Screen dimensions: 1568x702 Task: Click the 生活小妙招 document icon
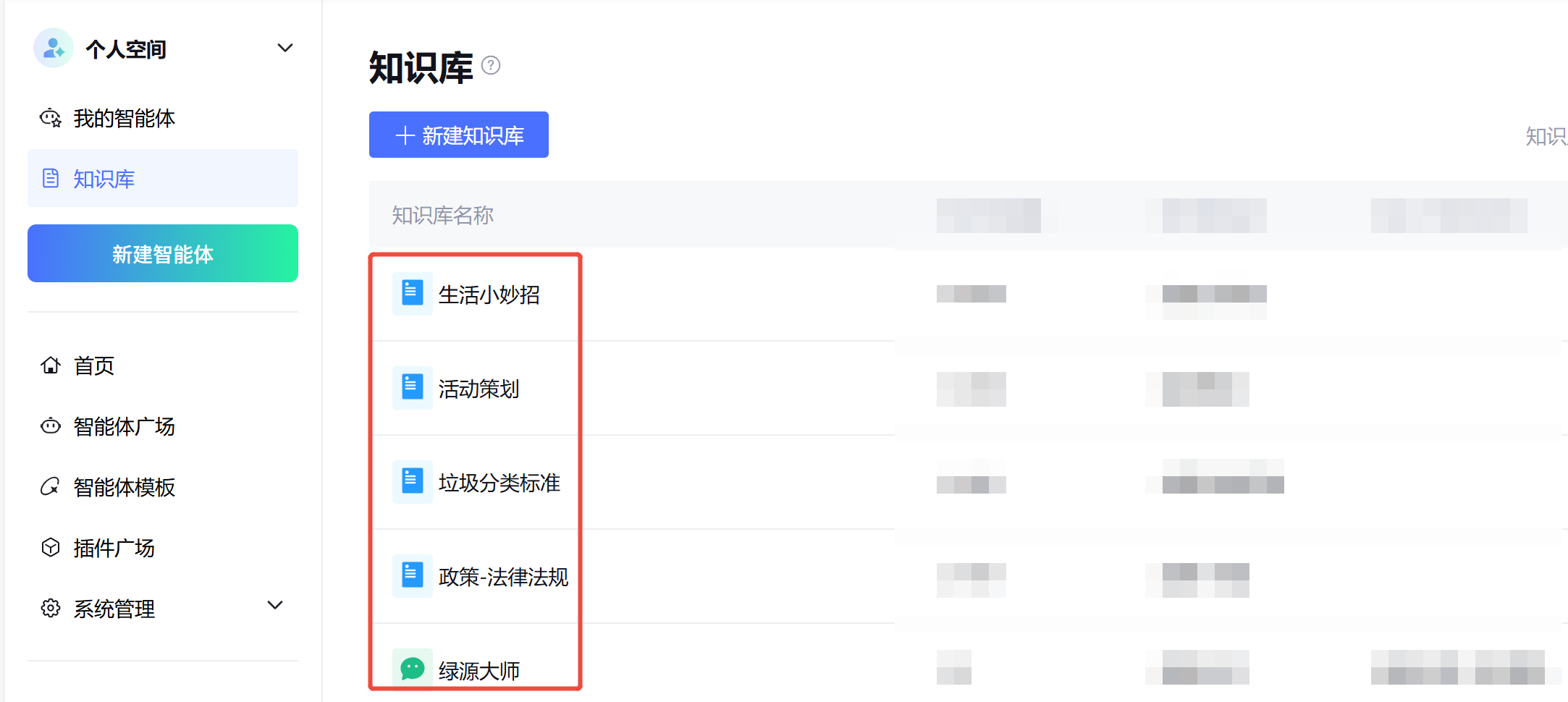click(412, 294)
